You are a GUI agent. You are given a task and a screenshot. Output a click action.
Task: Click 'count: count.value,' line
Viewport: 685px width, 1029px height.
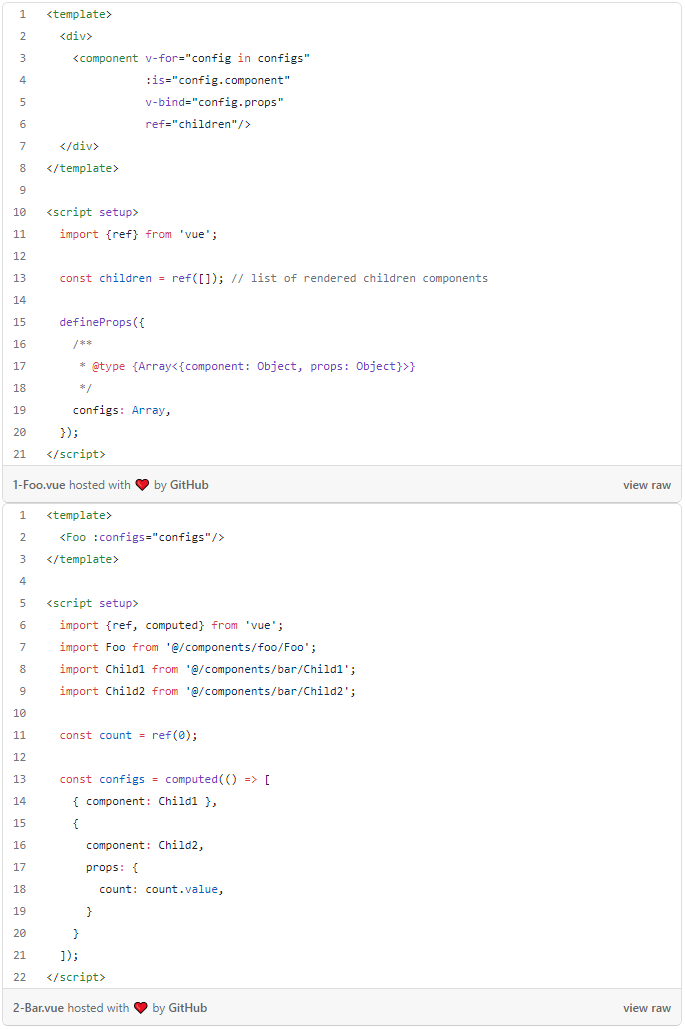point(161,889)
